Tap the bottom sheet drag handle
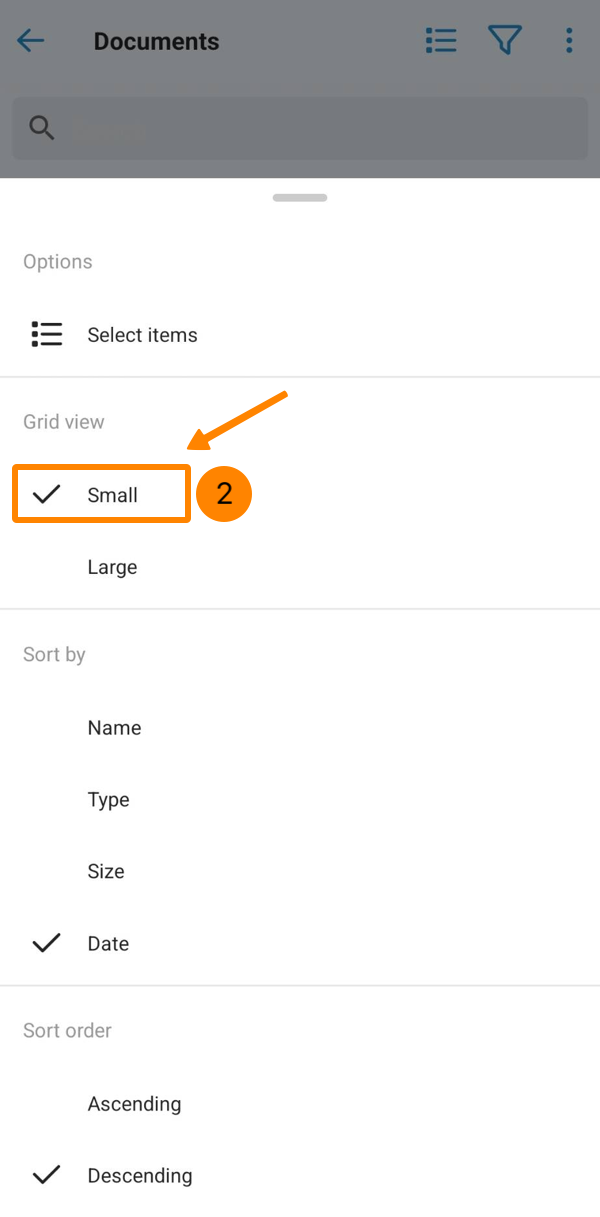The height and width of the screenshot is (1217, 600). (300, 198)
